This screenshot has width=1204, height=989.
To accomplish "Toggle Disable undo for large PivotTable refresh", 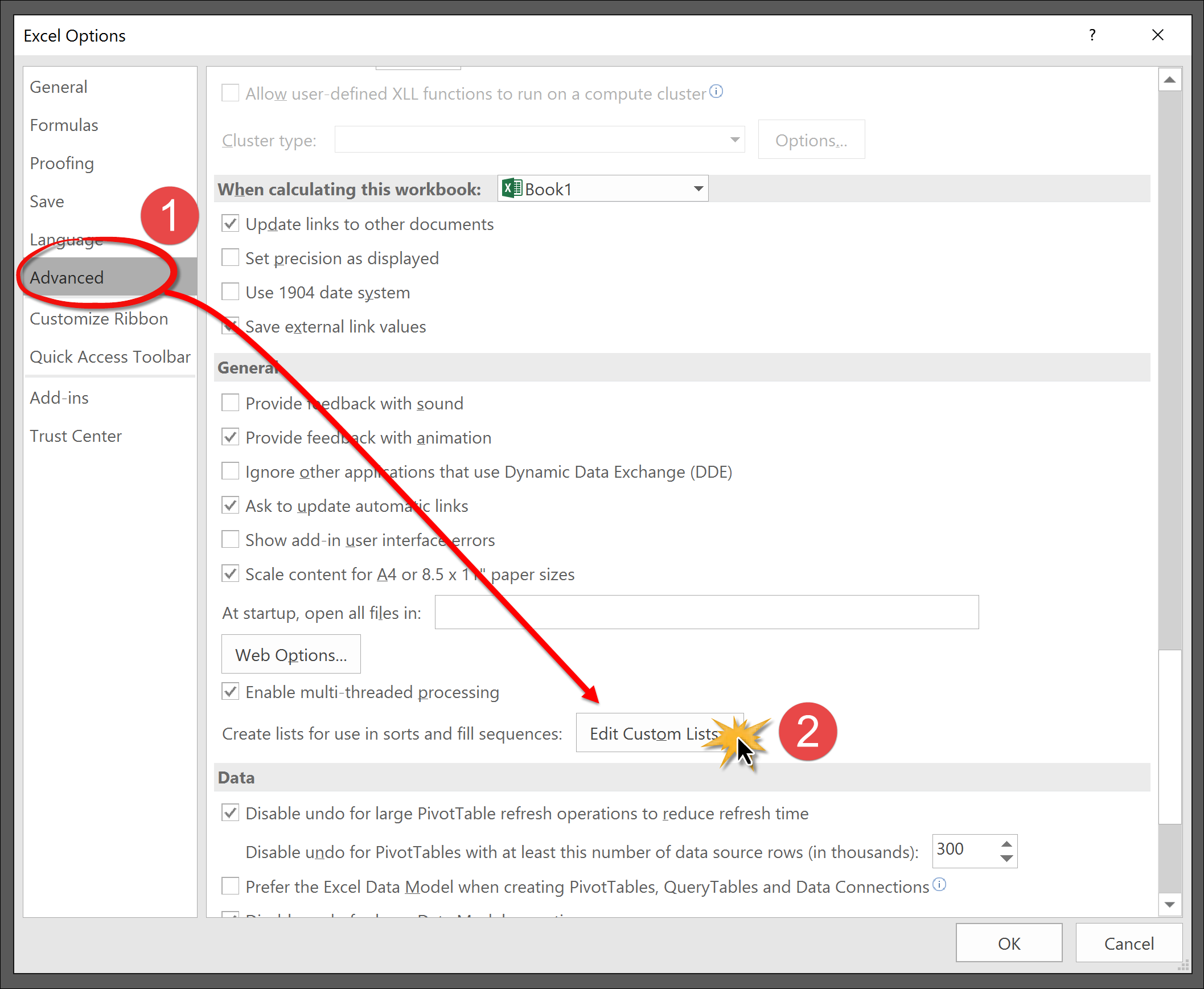I will 230,813.
